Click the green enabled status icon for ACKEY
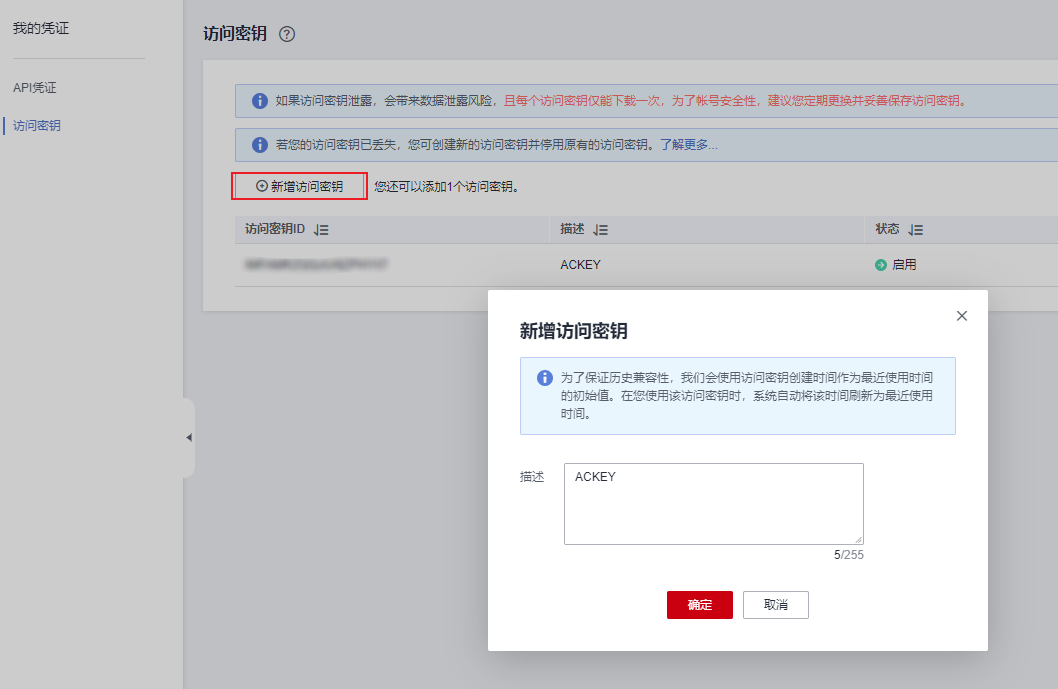 880,264
